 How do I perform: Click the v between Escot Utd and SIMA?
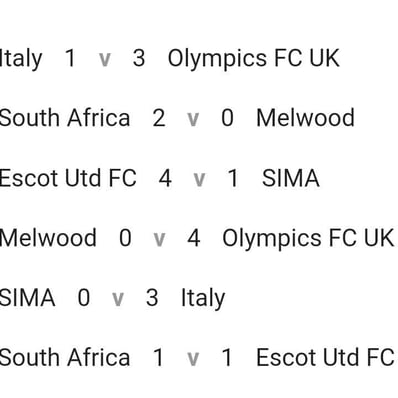tap(199, 179)
